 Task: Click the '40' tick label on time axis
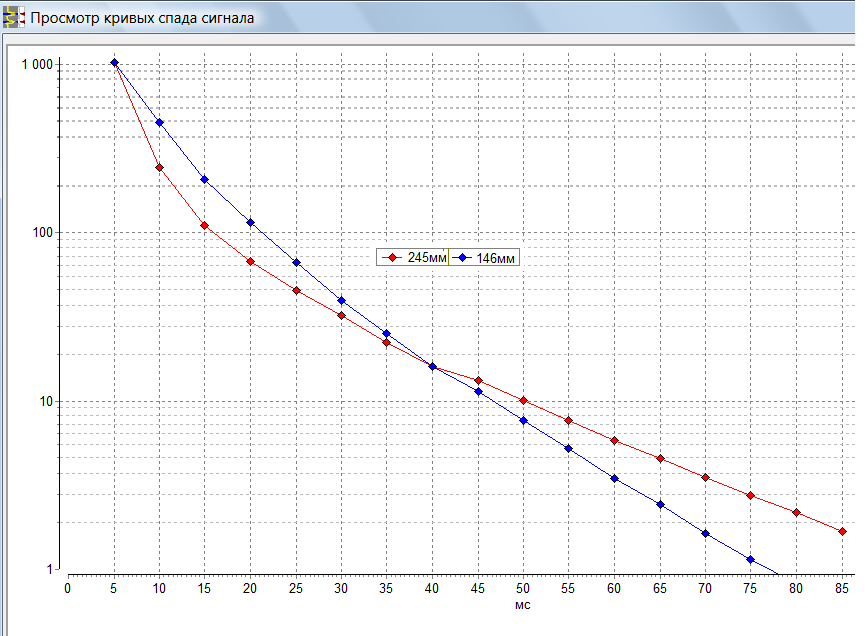point(432,589)
